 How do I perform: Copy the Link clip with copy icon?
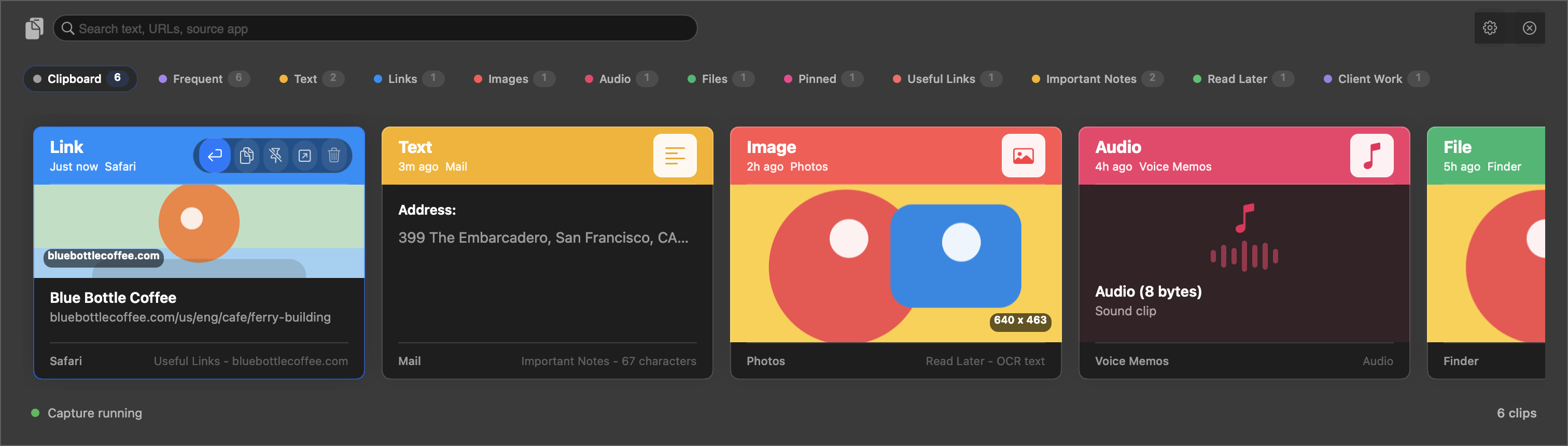point(246,156)
